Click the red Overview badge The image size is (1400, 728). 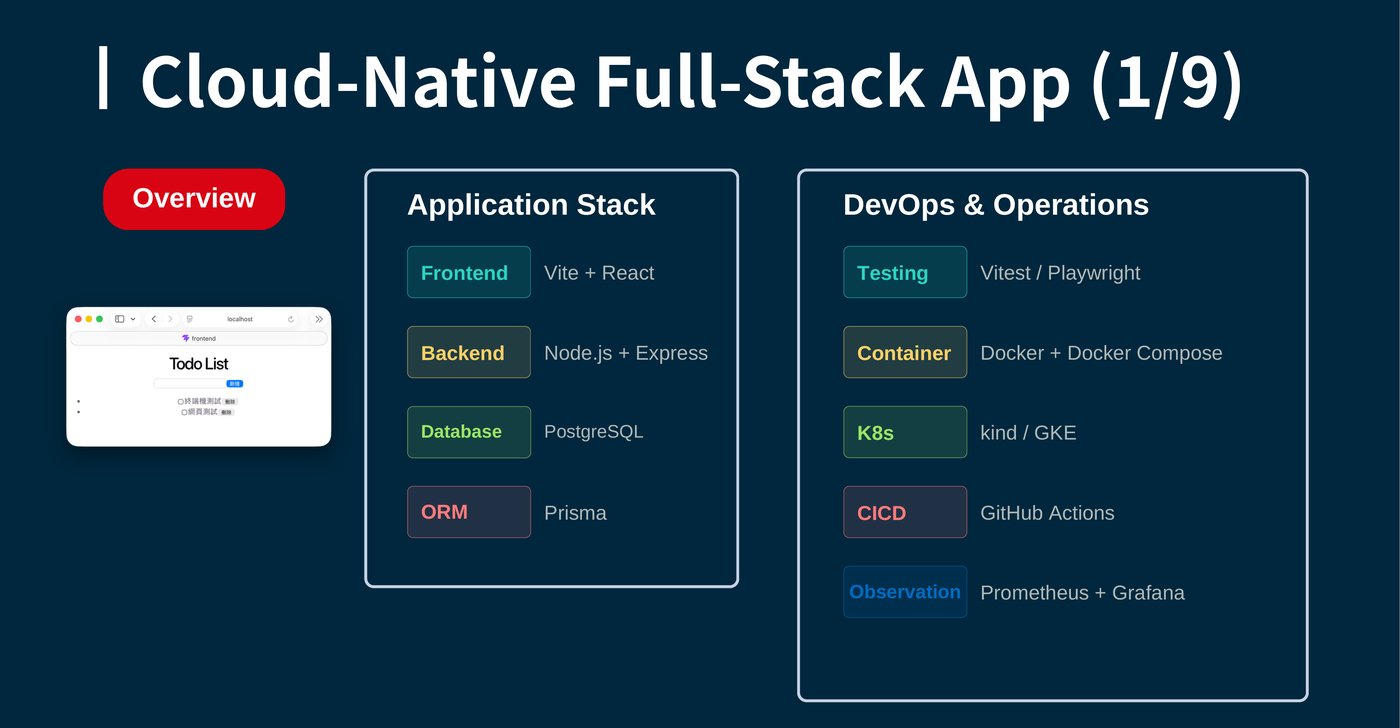(x=194, y=199)
